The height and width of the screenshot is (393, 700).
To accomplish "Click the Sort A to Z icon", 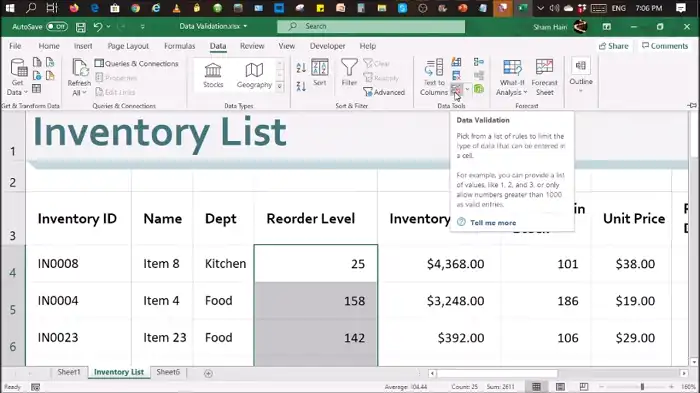I will pyautogui.click(x=301, y=68).
